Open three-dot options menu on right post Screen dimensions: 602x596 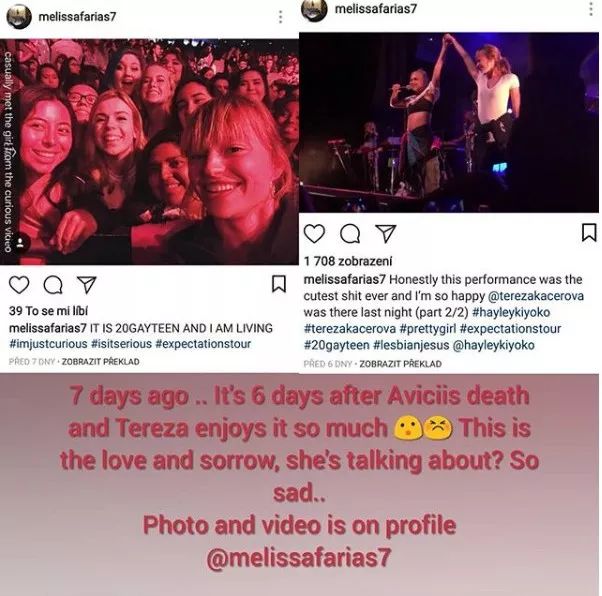click(592, 8)
